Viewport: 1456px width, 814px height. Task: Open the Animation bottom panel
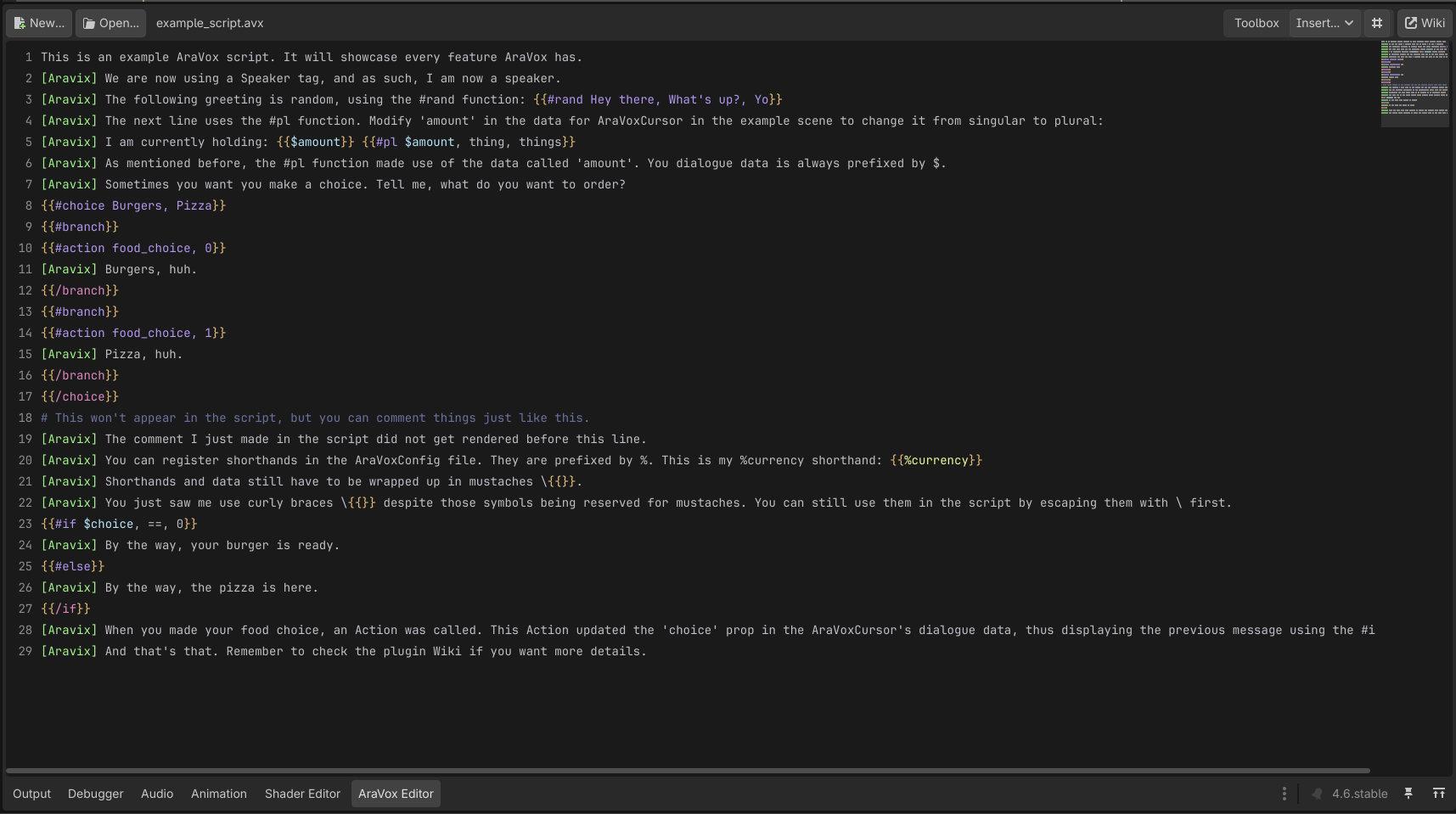[219, 794]
